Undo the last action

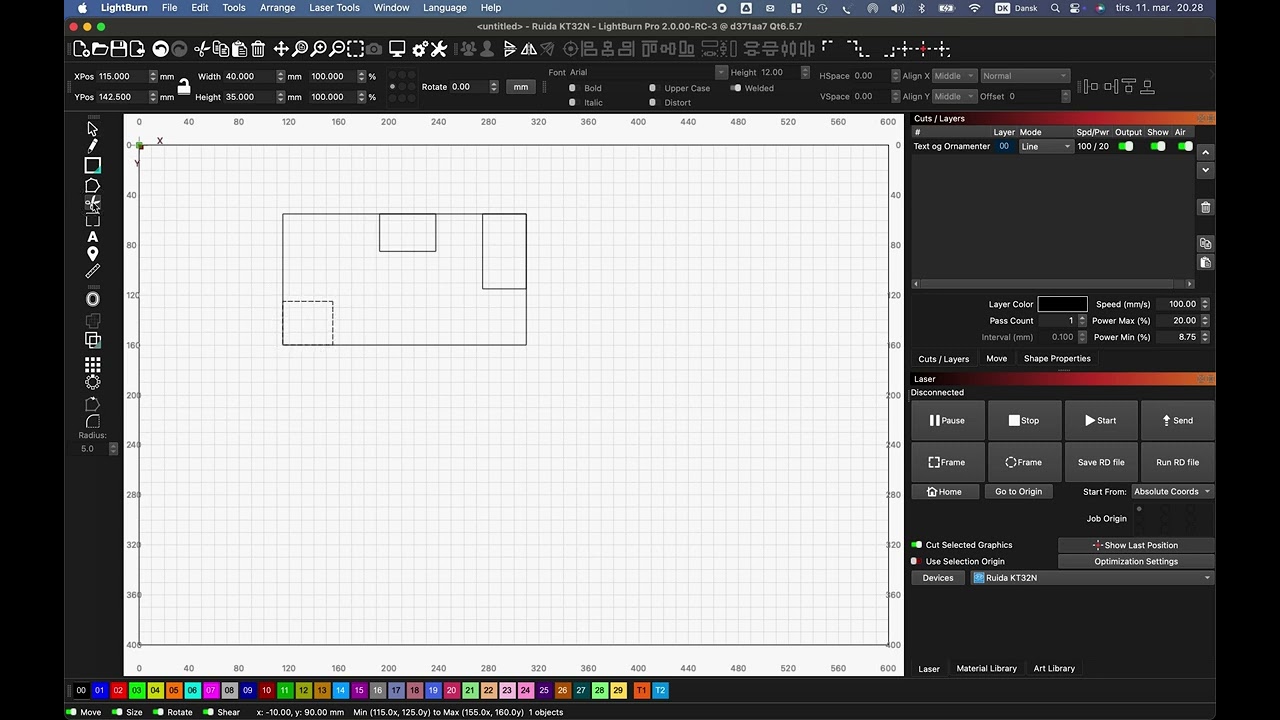point(160,49)
